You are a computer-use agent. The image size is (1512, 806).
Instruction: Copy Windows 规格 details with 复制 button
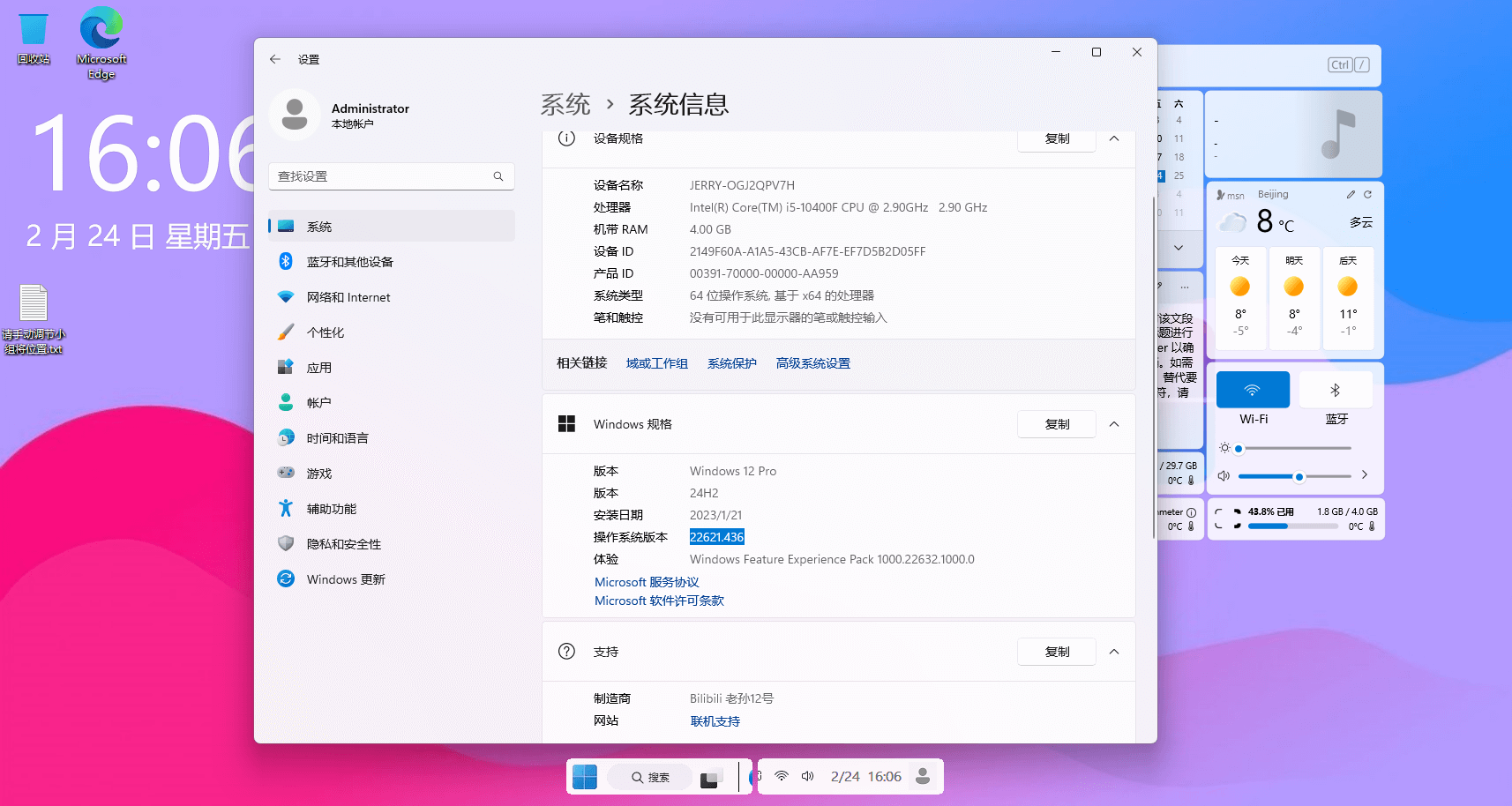coord(1057,424)
